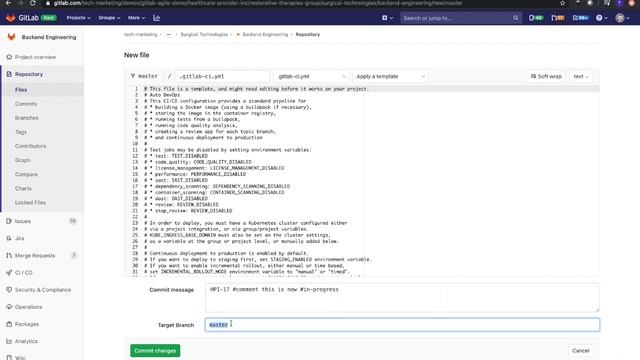The image size is (640, 360).
Task: Open Charts in sidebar
Action: tap(23, 189)
